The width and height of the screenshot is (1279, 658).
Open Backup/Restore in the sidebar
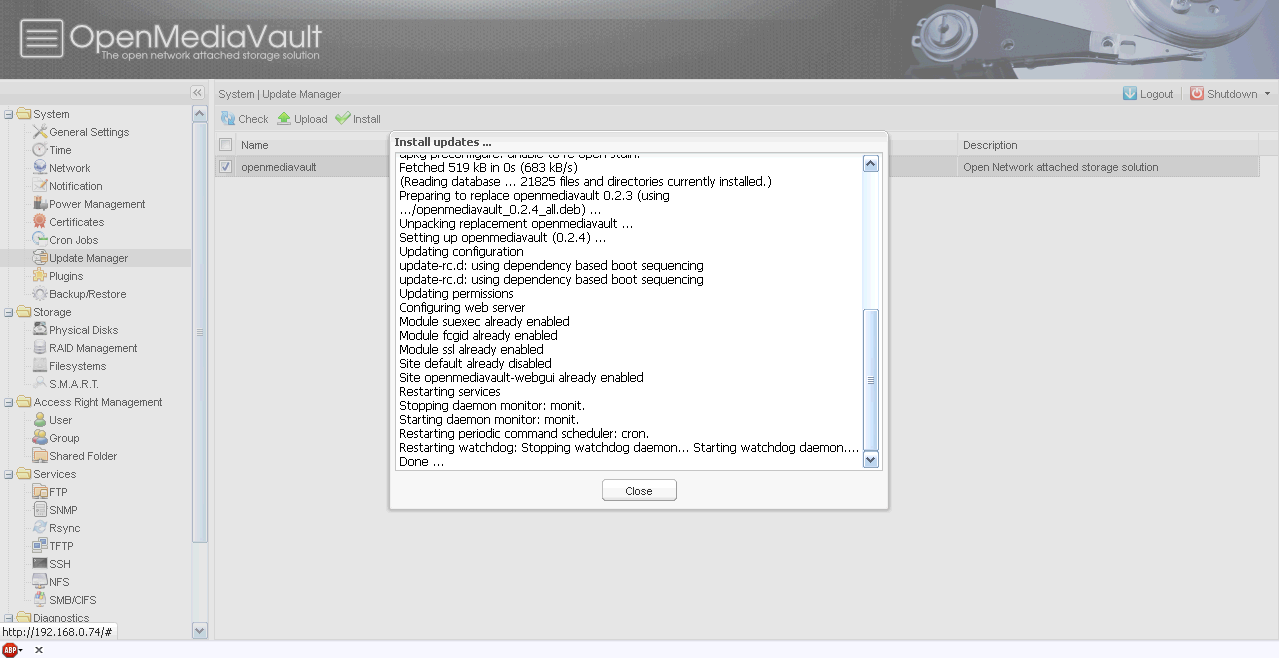click(x=87, y=294)
